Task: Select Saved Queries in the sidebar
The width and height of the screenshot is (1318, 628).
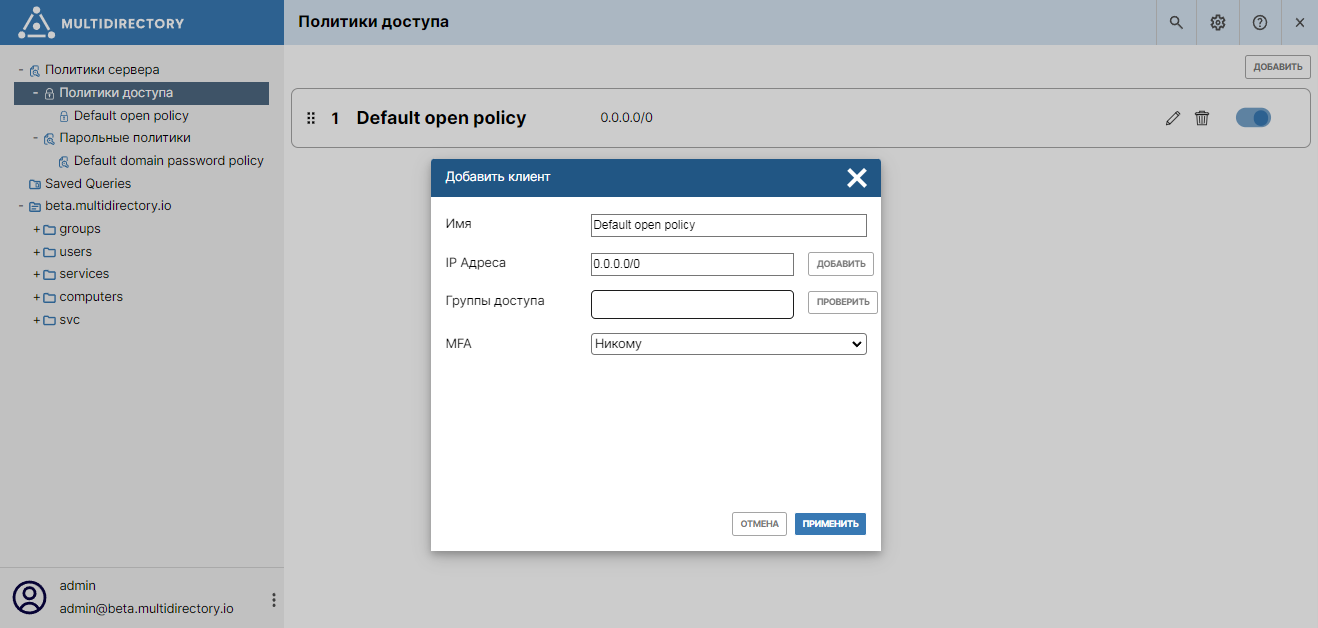Action: click(x=87, y=184)
